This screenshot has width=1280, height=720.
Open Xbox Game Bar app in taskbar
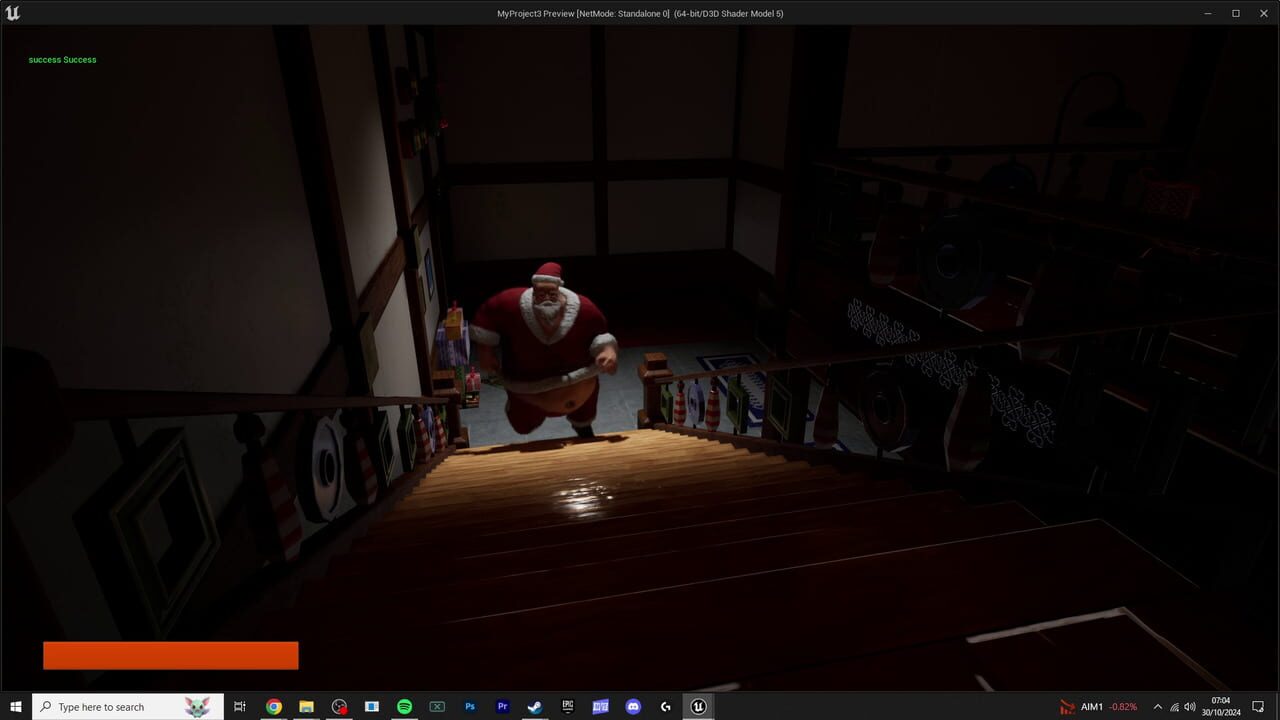[x=437, y=707]
